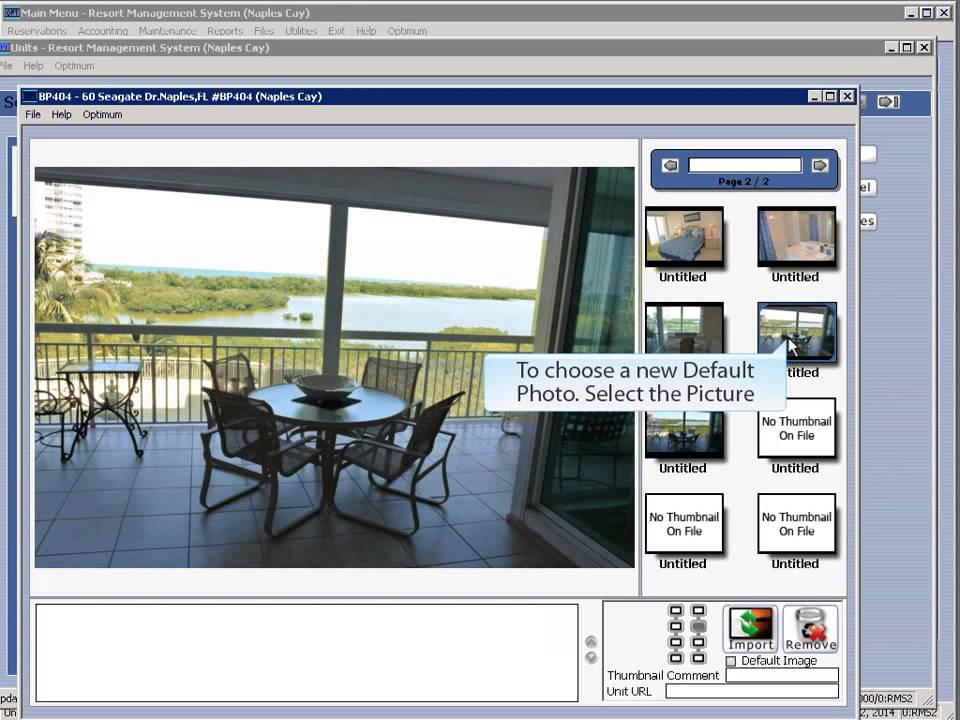The width and height of the screenshot is (960, 720).
Task: Enable the Default Image checkbox
Action: (730, 661)
